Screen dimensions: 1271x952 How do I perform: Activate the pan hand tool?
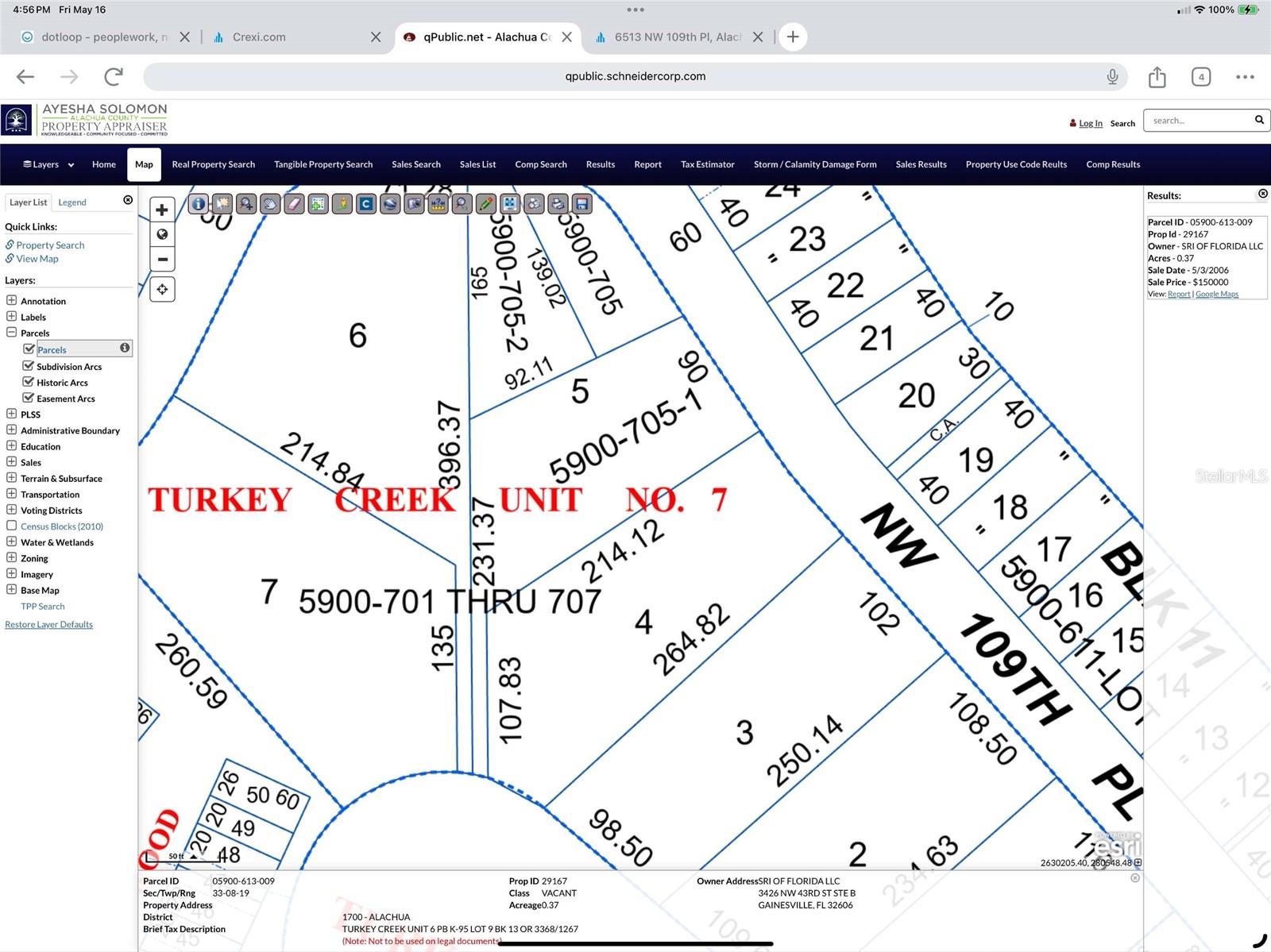coord(270,204)
